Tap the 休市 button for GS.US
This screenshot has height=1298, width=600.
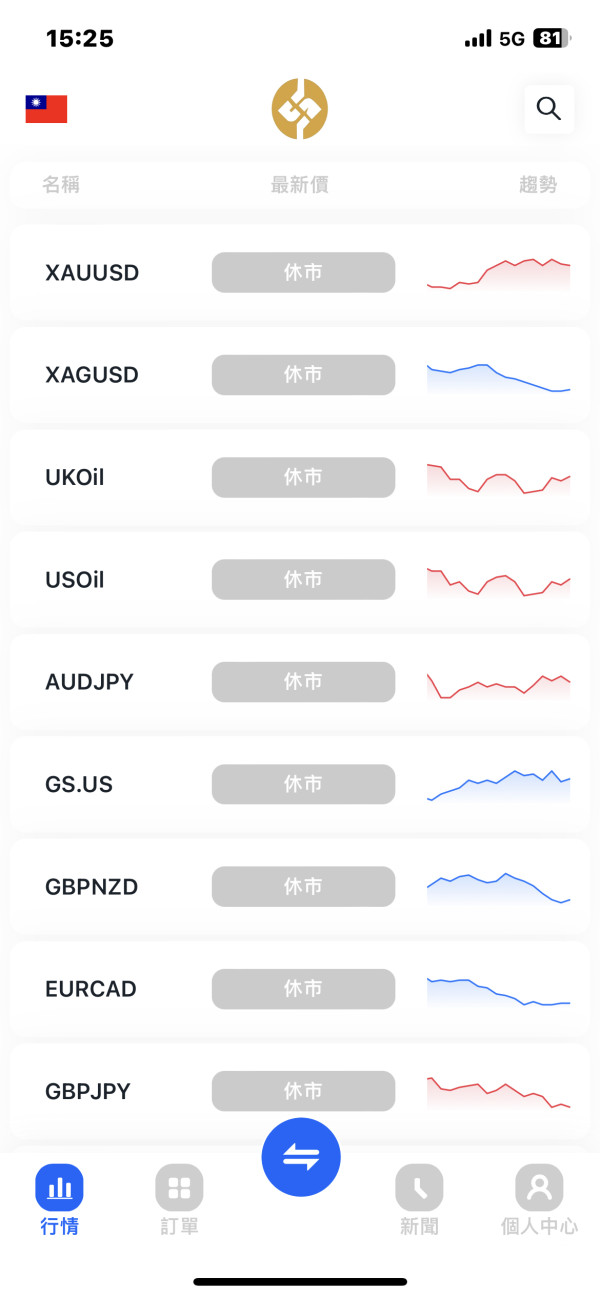[303, 784]
